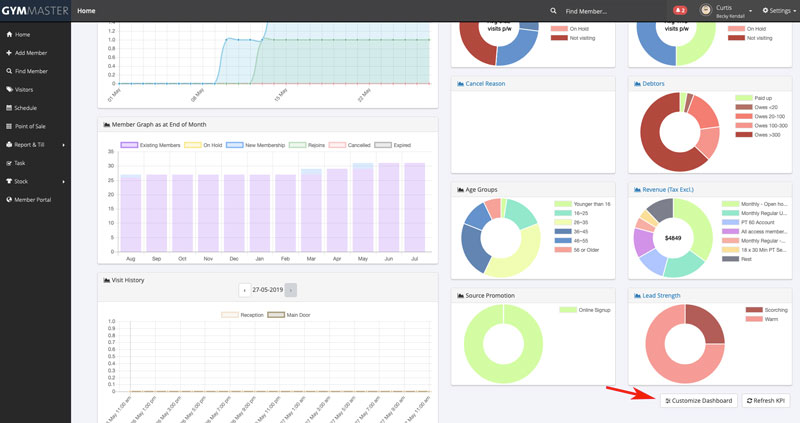Toggle Reception series in Visit History legend
The height and width of the screenshot is (423, 800).
(x=246, y=315)
